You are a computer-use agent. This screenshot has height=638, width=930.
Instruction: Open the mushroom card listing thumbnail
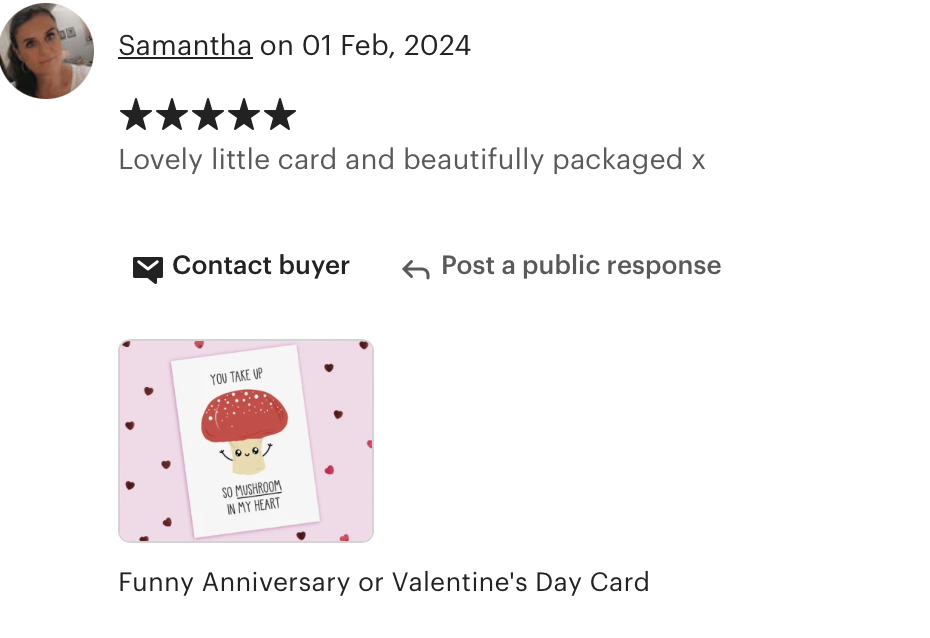pyautogui.click(x=246, y=441)
